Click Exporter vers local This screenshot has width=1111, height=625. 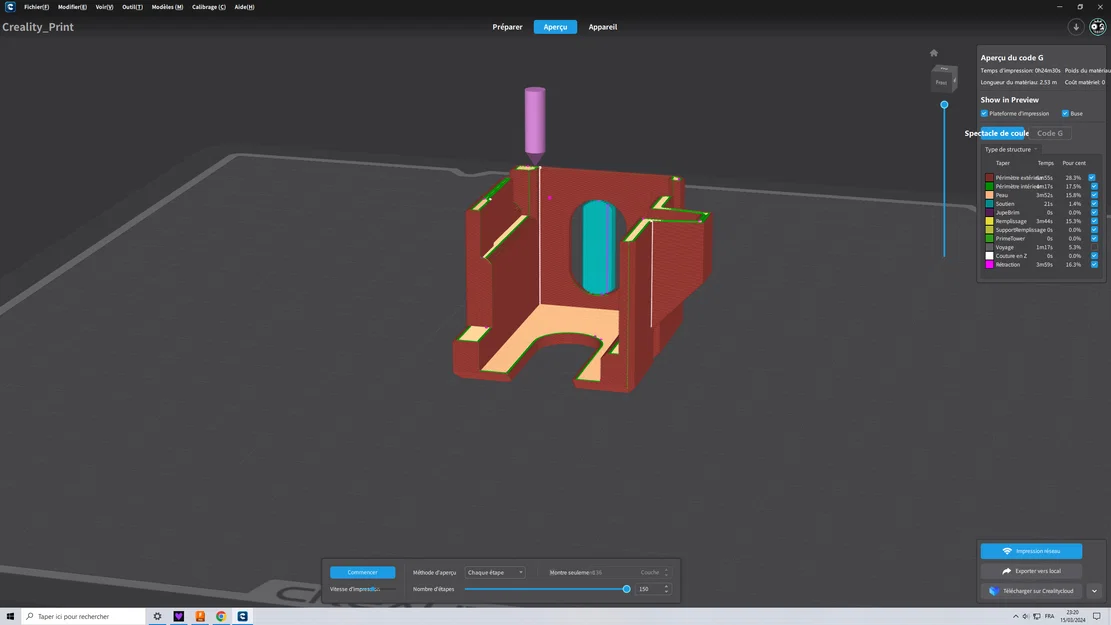click(1031, 570)
